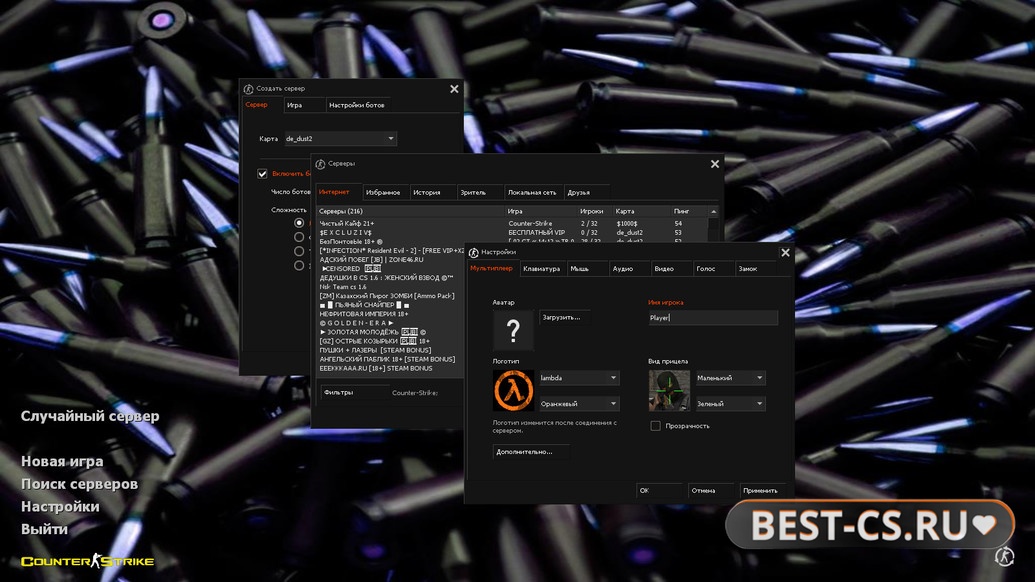Select server row Чистый Кайф 21+

(x=512, y=224)
